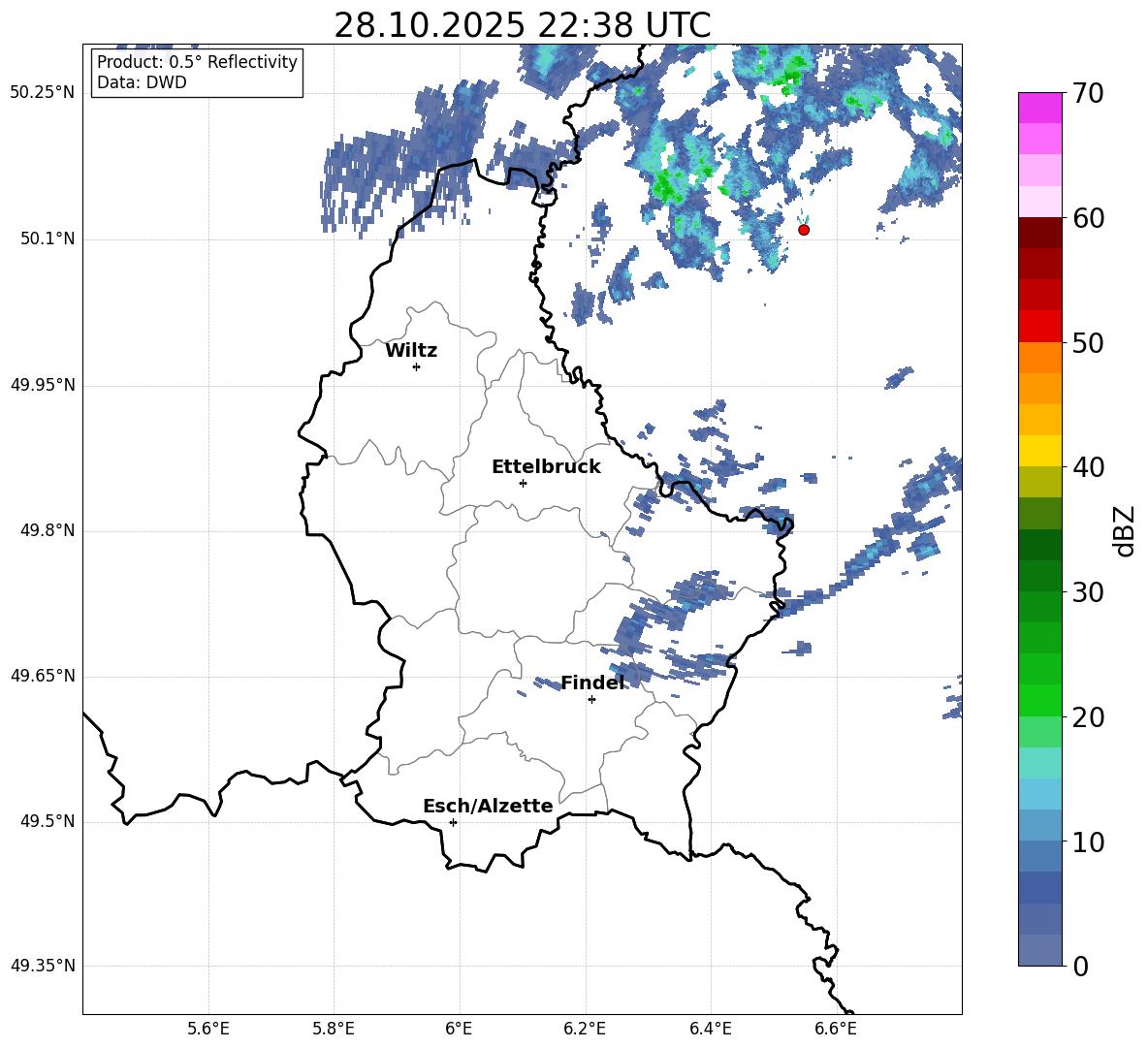
Task: Click the longitude label 6.2°E
Action: click(x=585, y=1029)
